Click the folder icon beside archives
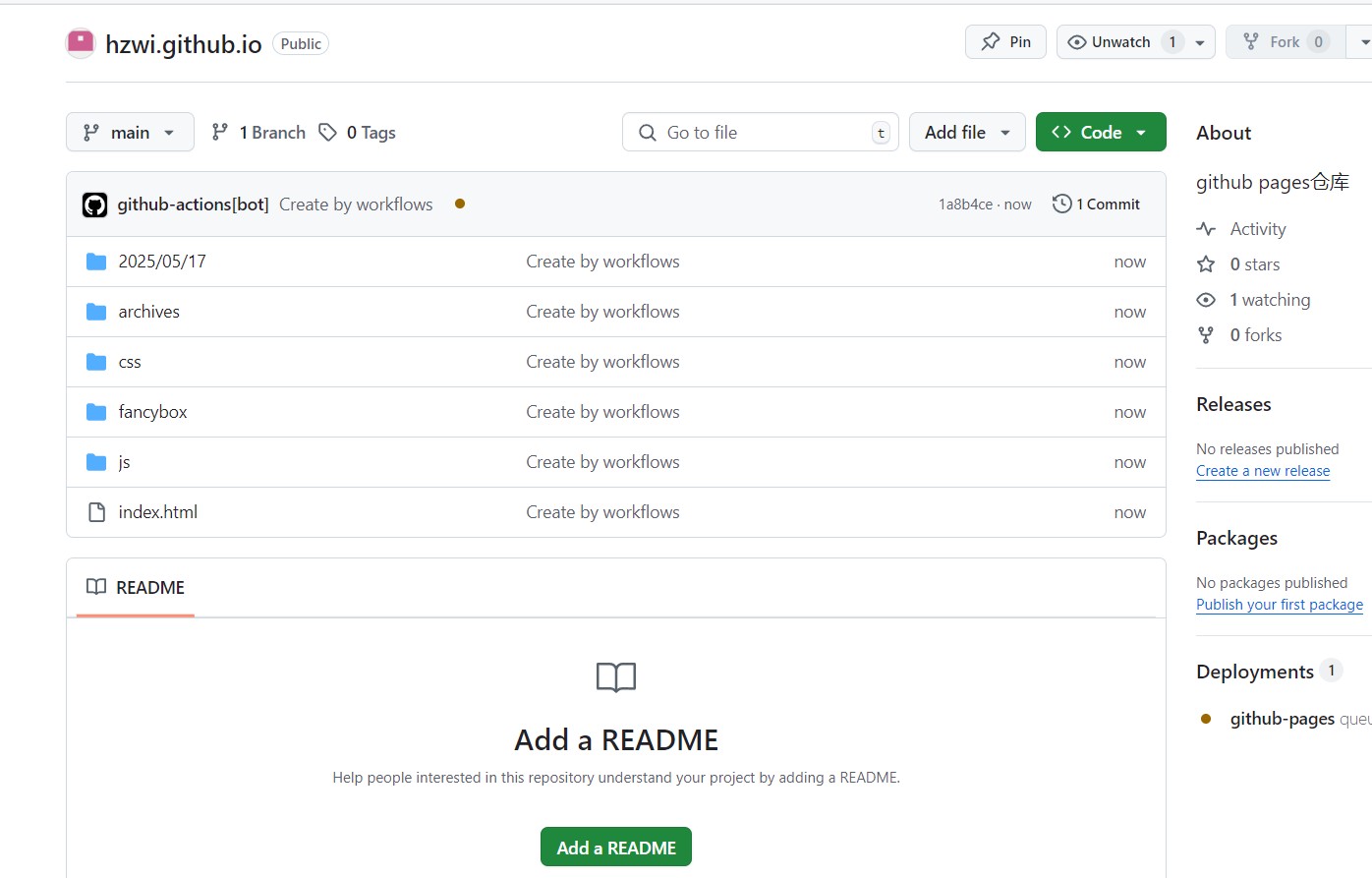This screenshot has height=878, width=1372. pos(96,312)
